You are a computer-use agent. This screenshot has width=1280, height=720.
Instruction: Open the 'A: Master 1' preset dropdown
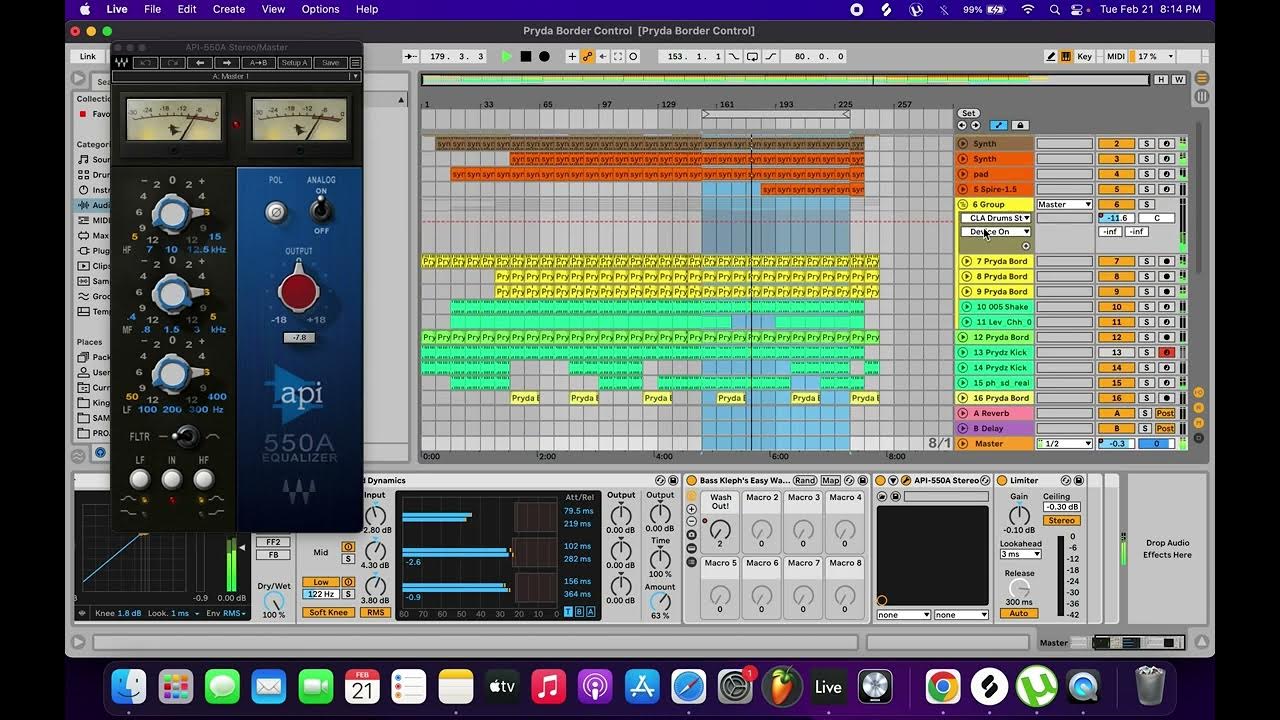[x=236, y=76]
